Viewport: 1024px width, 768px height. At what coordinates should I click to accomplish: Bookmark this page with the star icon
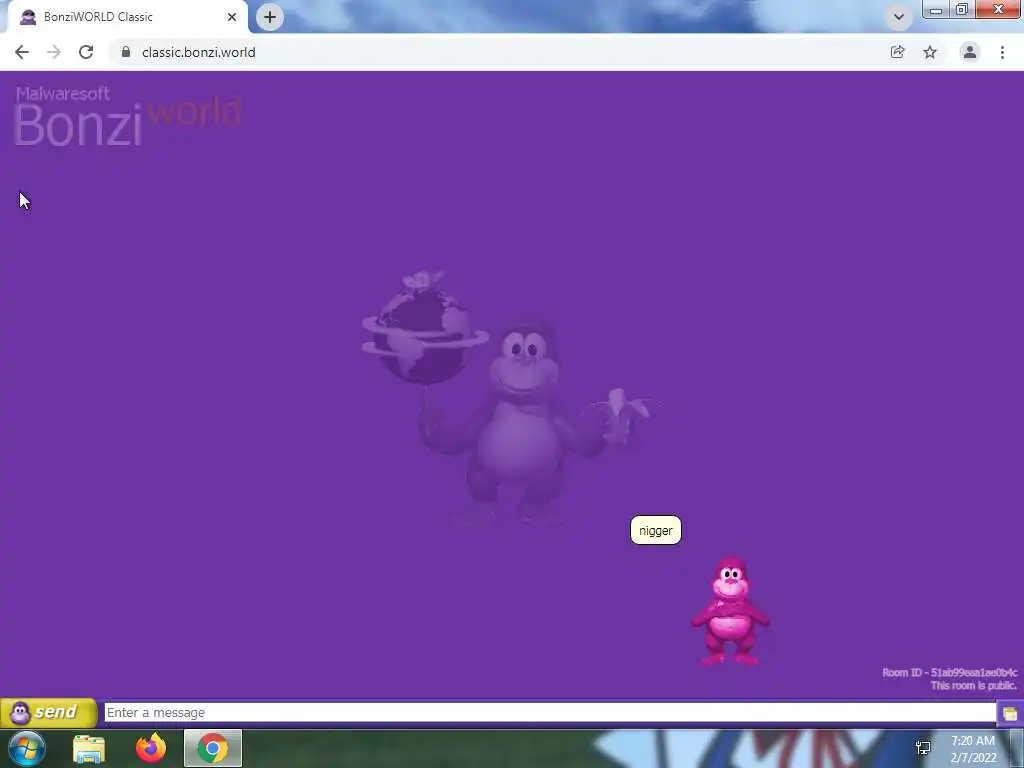tap(930, 52)
